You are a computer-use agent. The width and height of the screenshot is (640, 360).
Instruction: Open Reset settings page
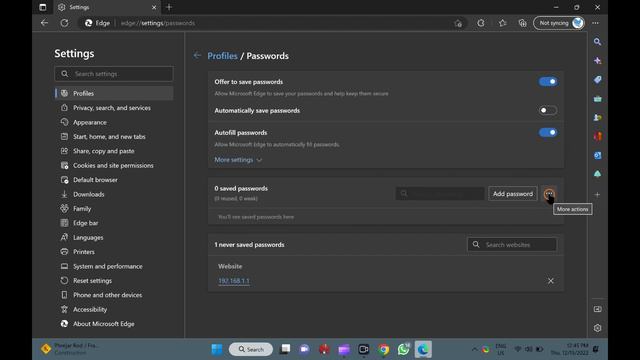pyautogui.click(x=92, y=281)
